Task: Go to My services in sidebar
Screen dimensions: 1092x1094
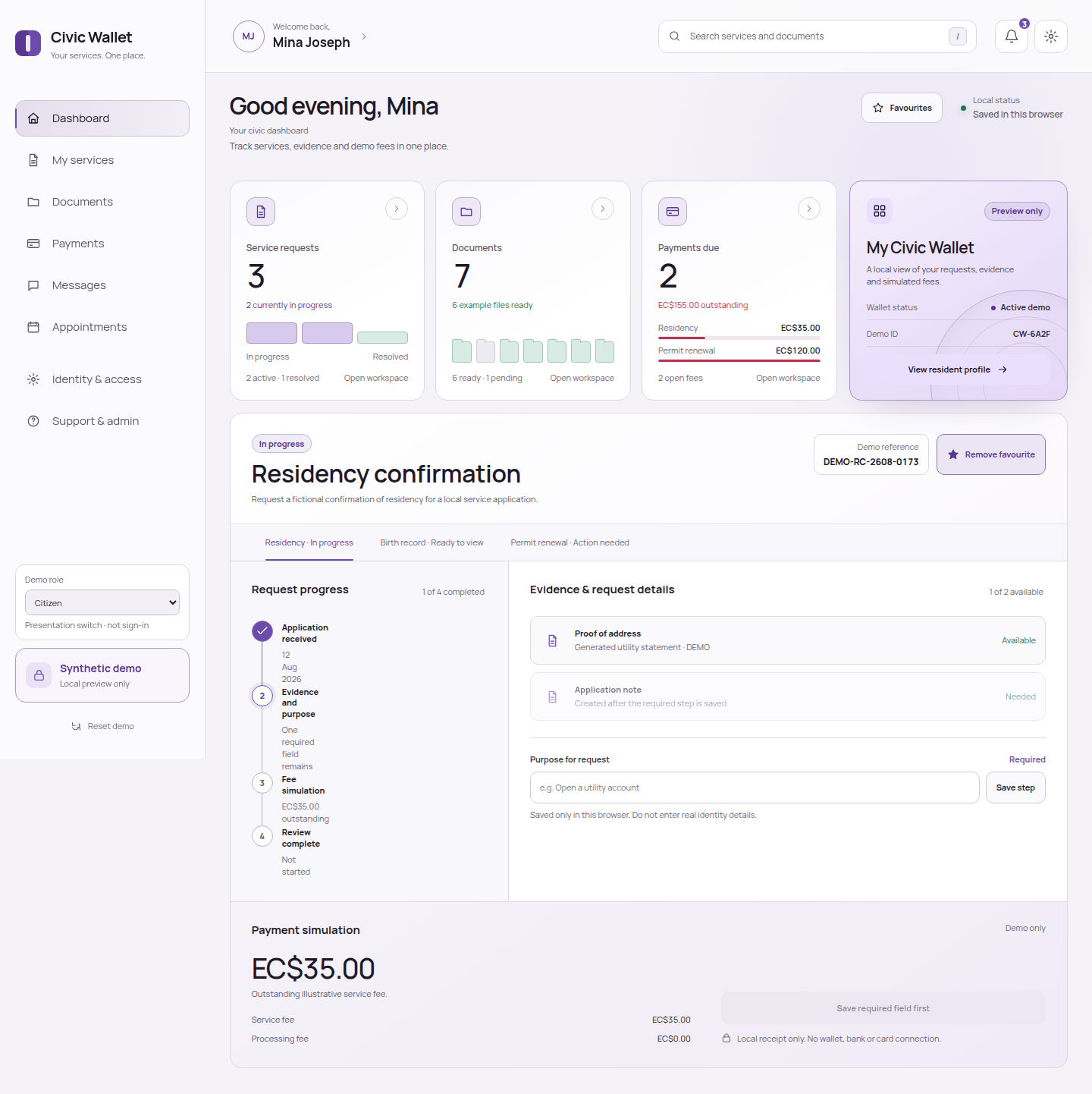Action: pyautogui.click(x=102, y=160)
